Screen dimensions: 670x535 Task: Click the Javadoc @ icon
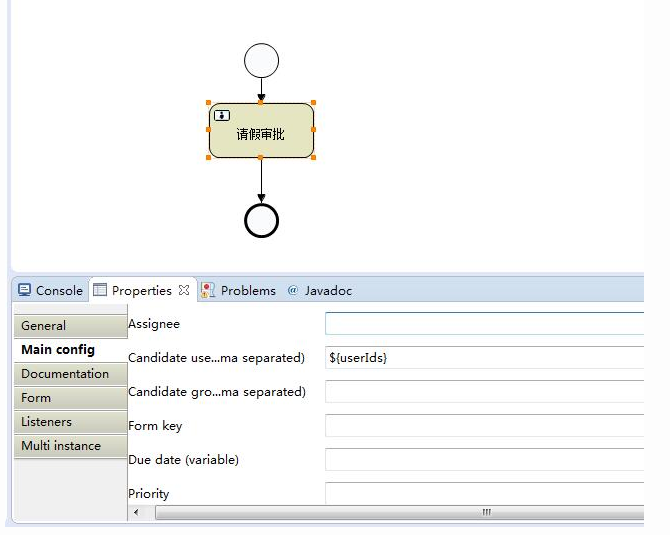[x=293, y=290]
